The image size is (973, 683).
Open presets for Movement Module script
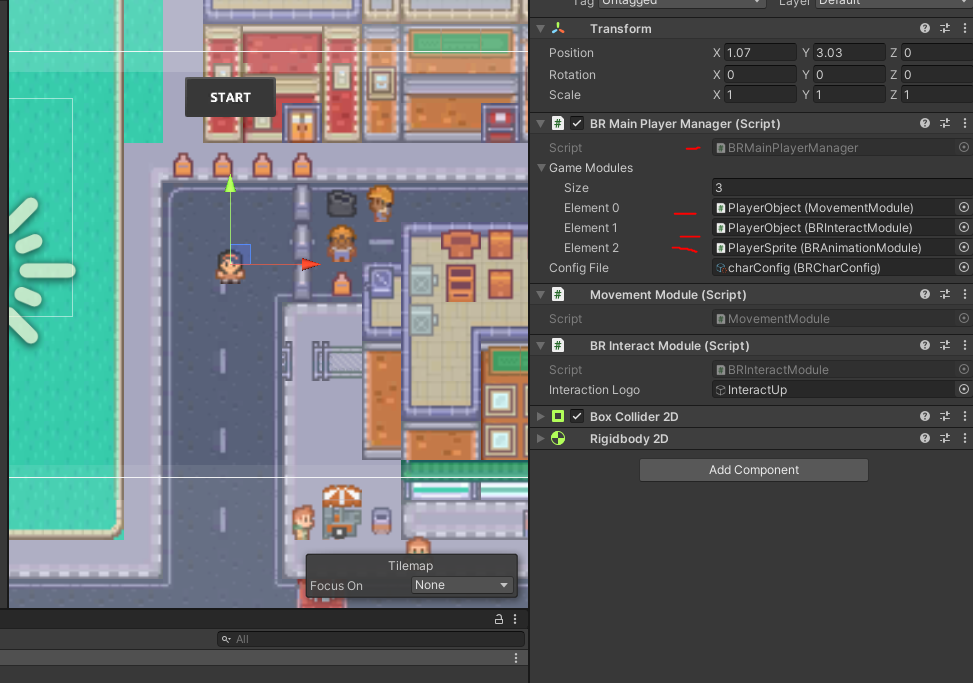tap(944, 295)
